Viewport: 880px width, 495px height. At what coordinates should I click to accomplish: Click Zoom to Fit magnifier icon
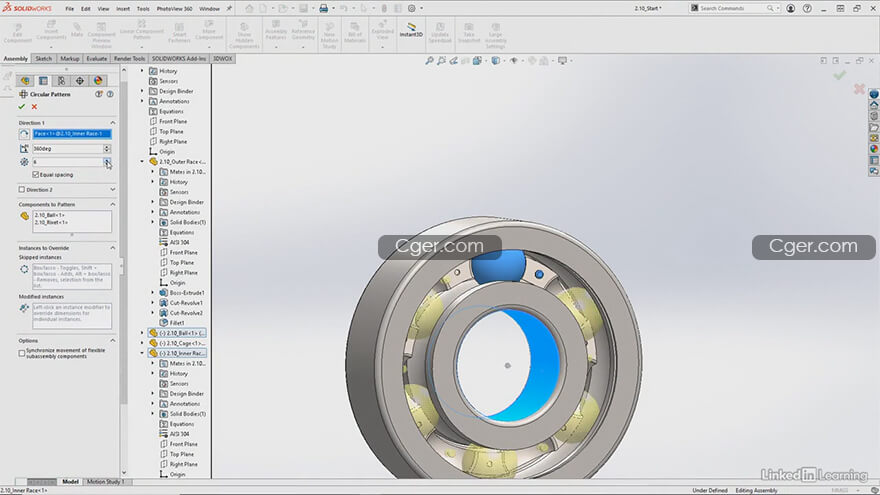point(429,61)
